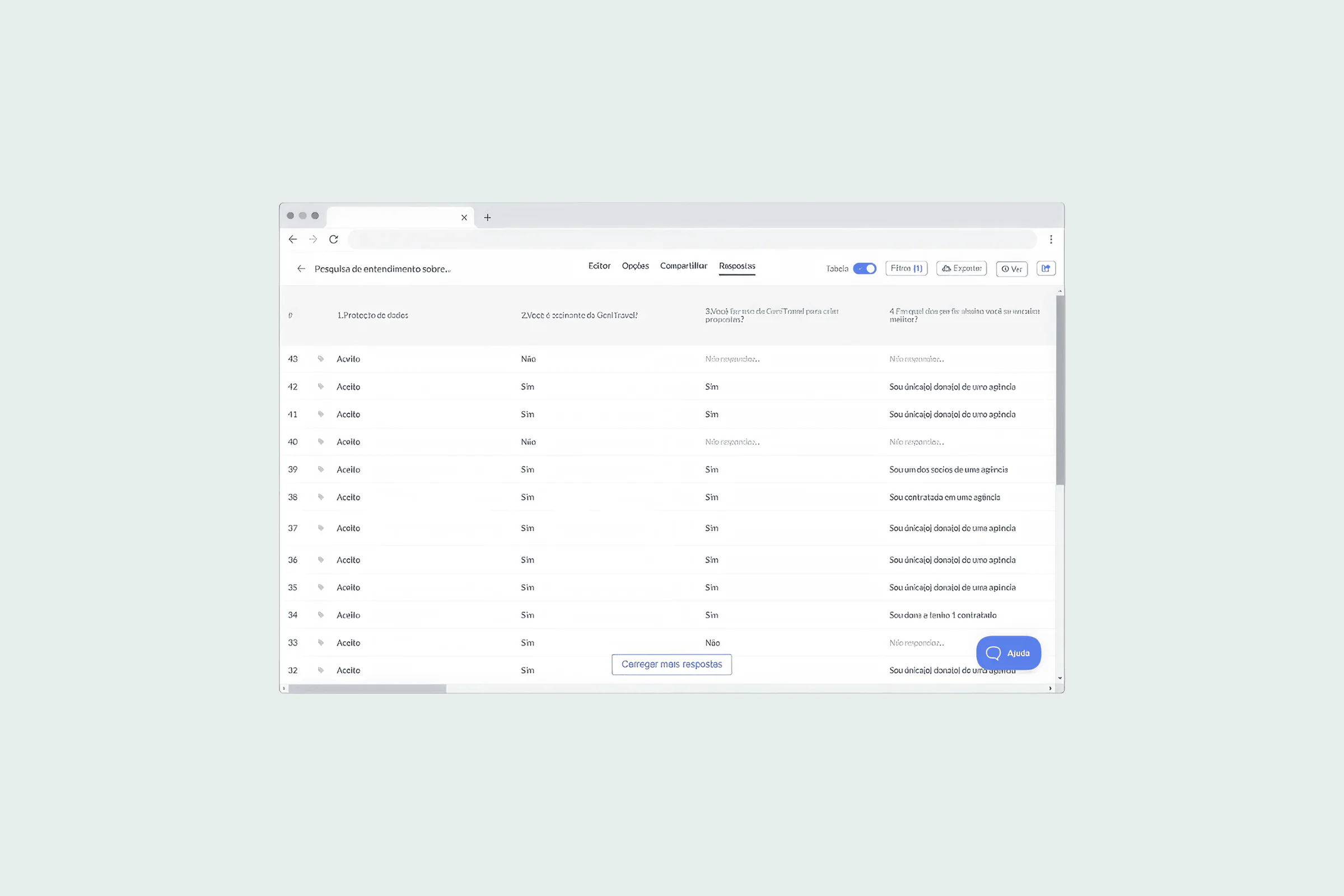This screenshot has height=896, width=1344.
Task: Click the horizontal scrollbar thumb
Action: tap(367, 689)
